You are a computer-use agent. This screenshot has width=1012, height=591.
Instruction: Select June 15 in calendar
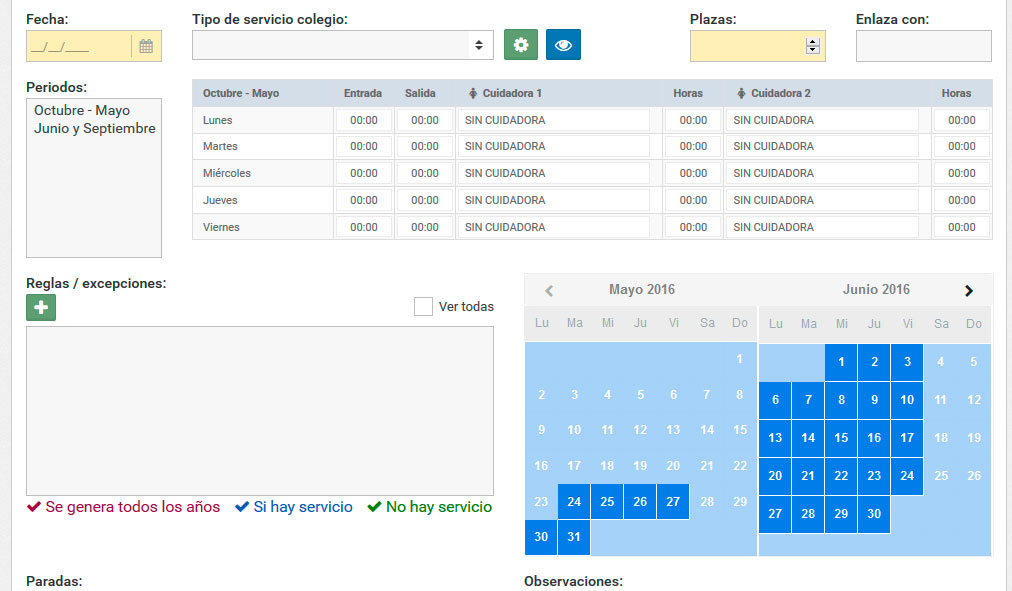pos(841,438)
